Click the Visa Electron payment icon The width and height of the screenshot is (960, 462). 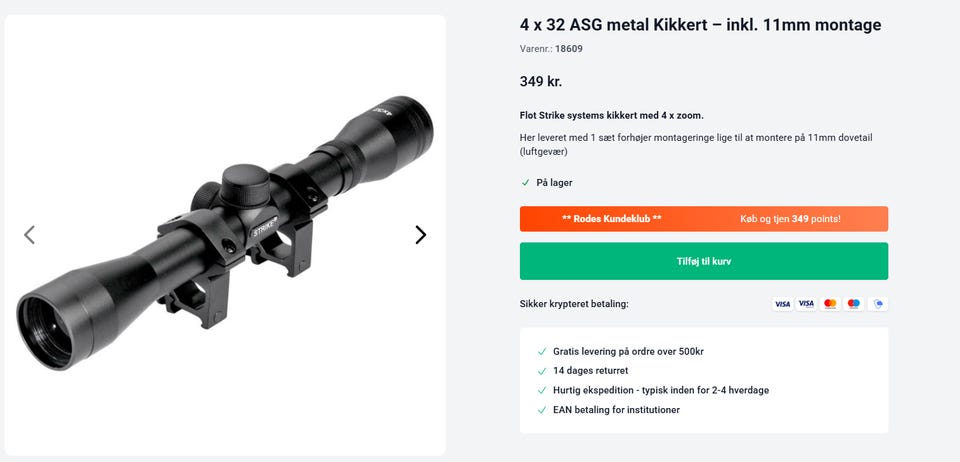[x=806, y=304]
